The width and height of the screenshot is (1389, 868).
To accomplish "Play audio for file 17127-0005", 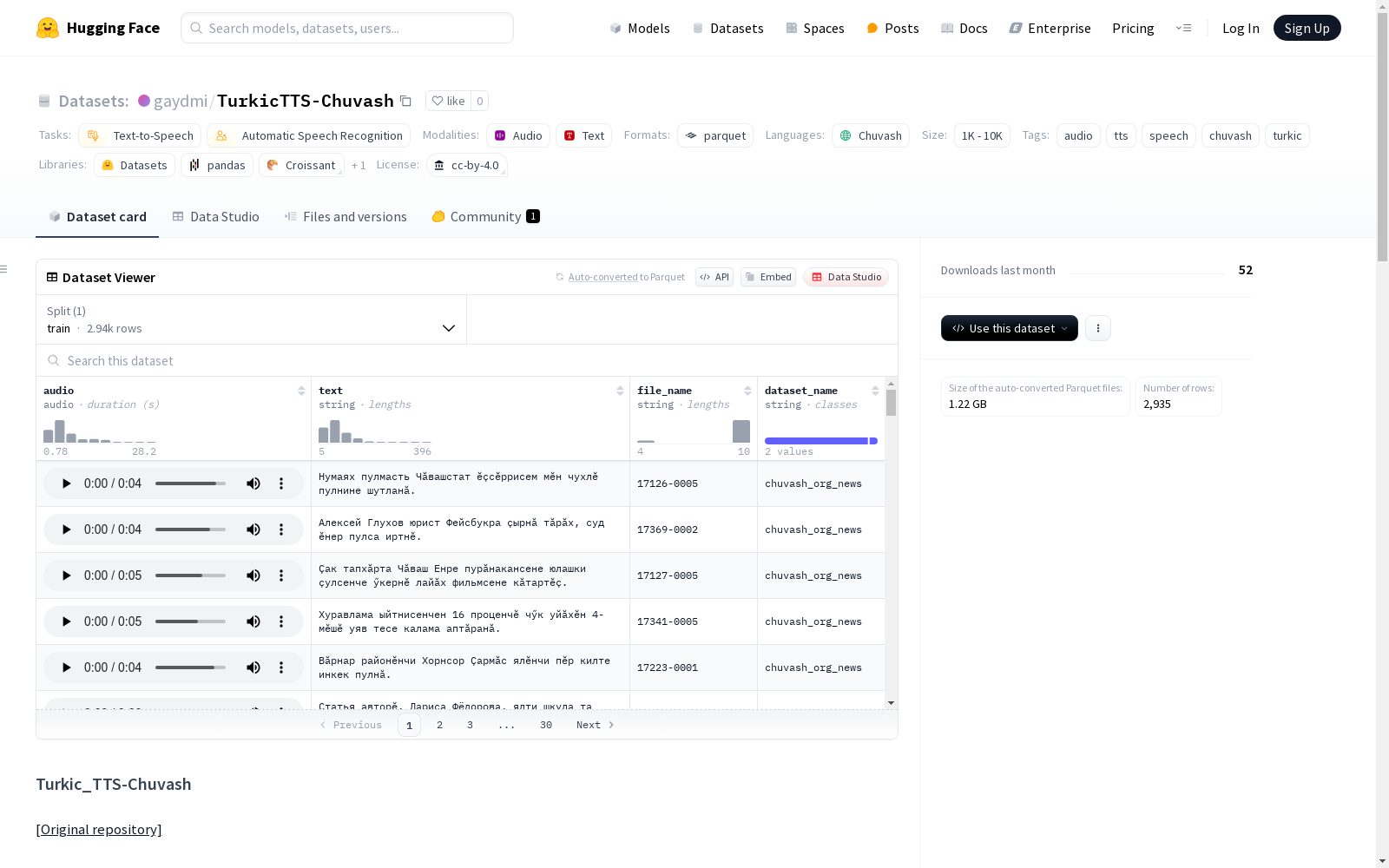I will (x=66, y=575).
